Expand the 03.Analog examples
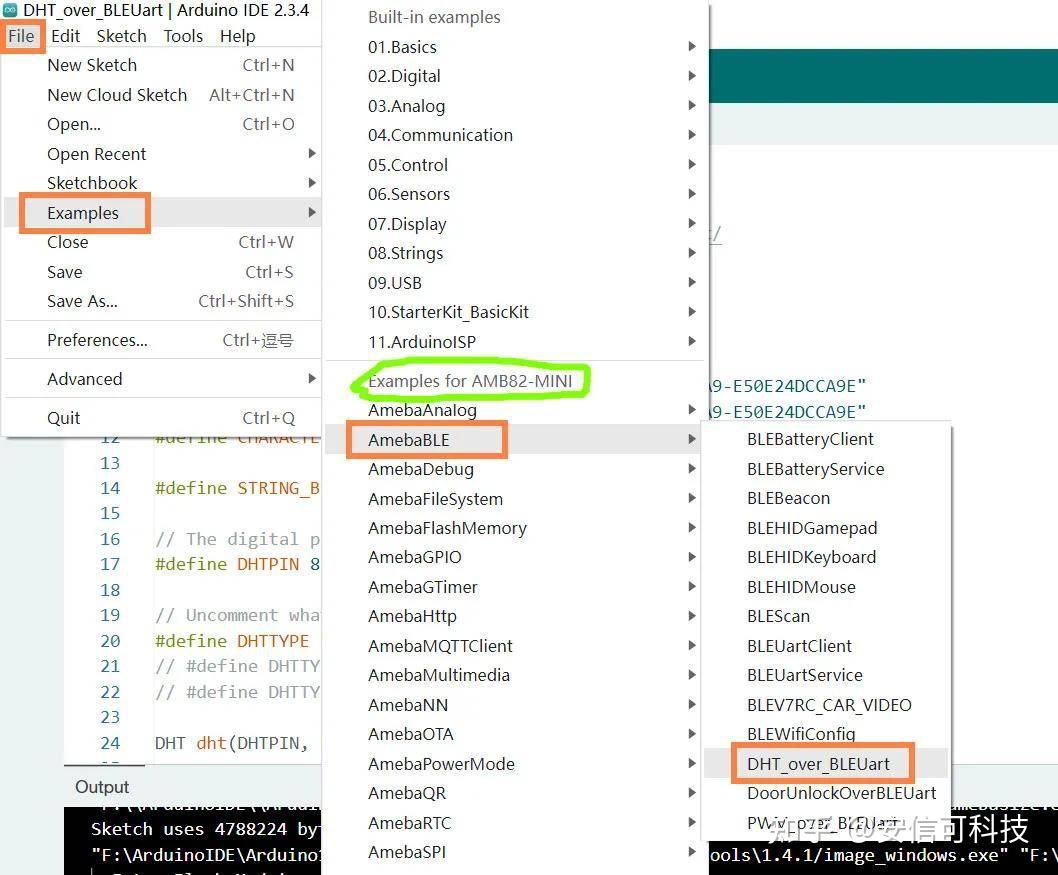Image resolution: width=1058 pixels, height=875 pixels. [x=516, y=106]
